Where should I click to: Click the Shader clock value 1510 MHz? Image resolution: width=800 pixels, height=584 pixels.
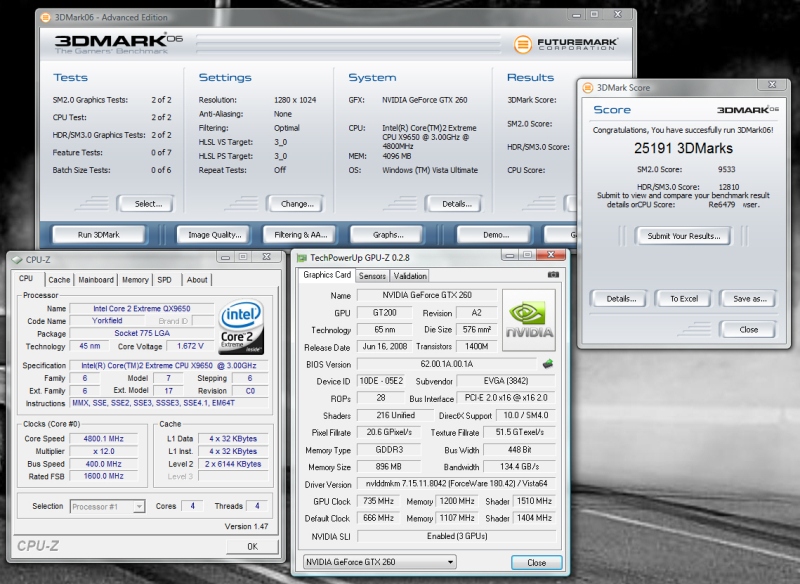(534, 501)
